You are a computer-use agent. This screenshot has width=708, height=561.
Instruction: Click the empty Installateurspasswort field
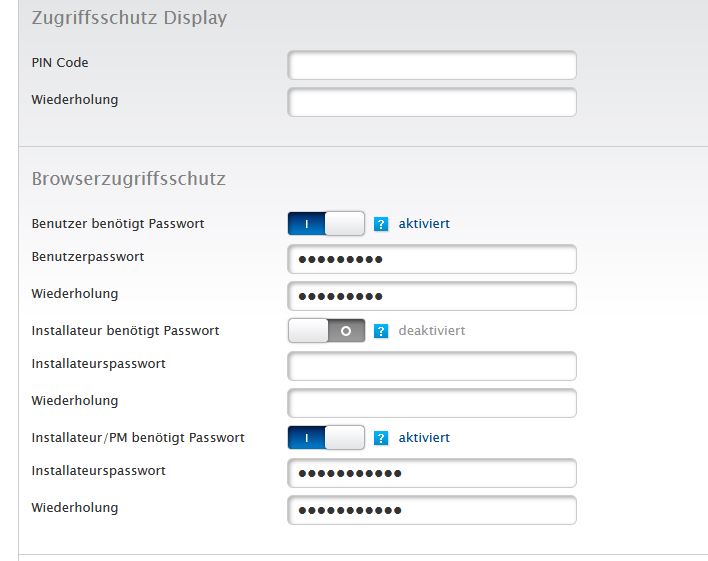click(432, 366)
